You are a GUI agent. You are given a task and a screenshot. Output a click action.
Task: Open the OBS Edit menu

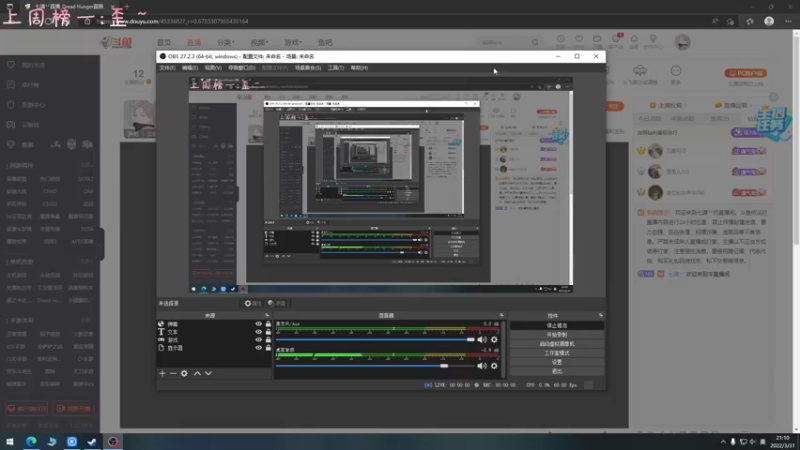(x=190, y=68)
